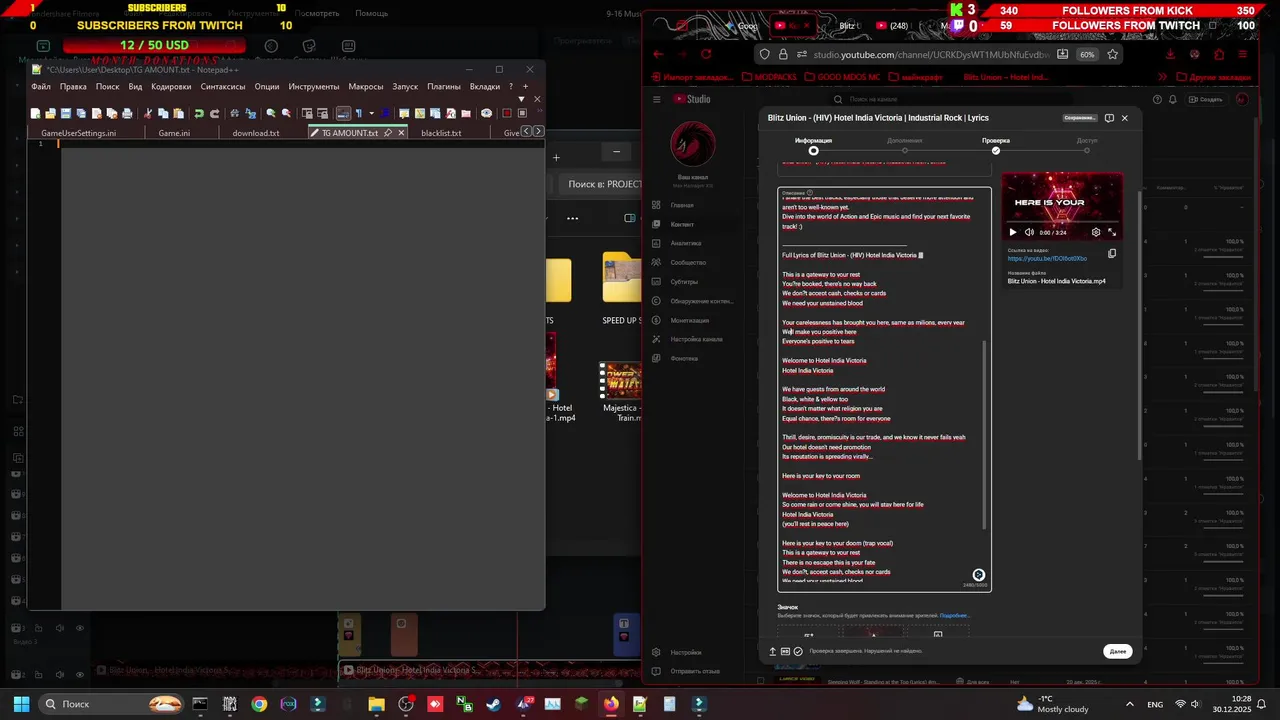Click the YouTube Studio help question icon

pyautogui.click(x=1158, y=99)
